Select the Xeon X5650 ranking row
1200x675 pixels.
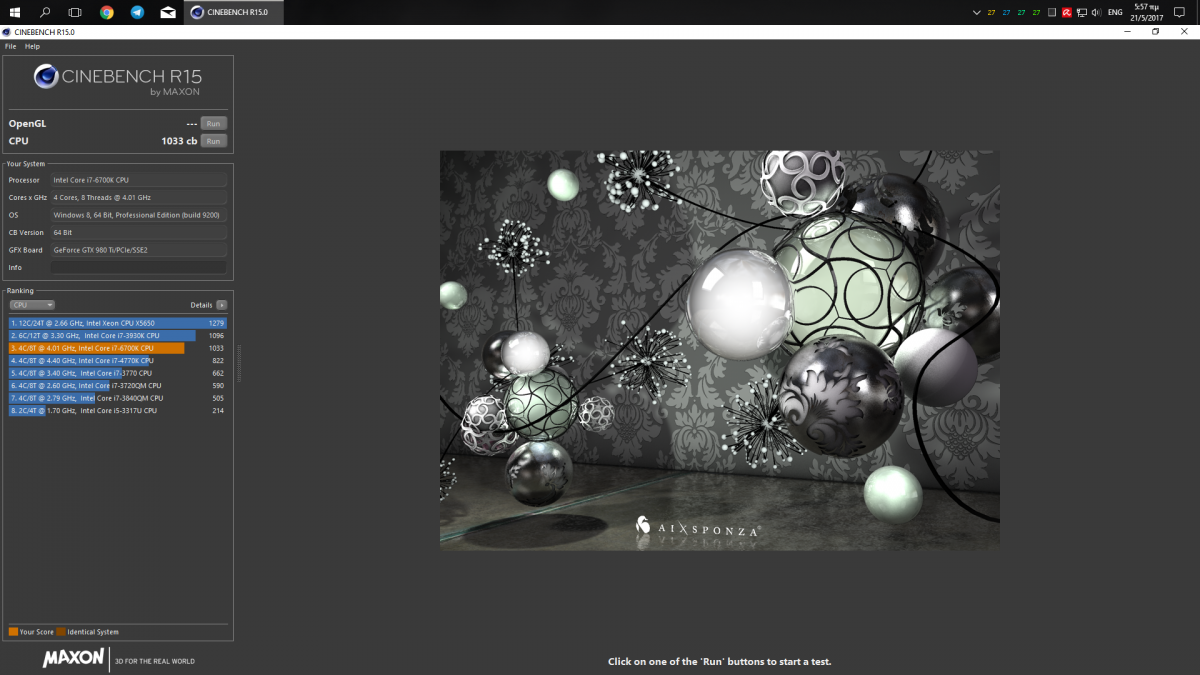point(118,324)
